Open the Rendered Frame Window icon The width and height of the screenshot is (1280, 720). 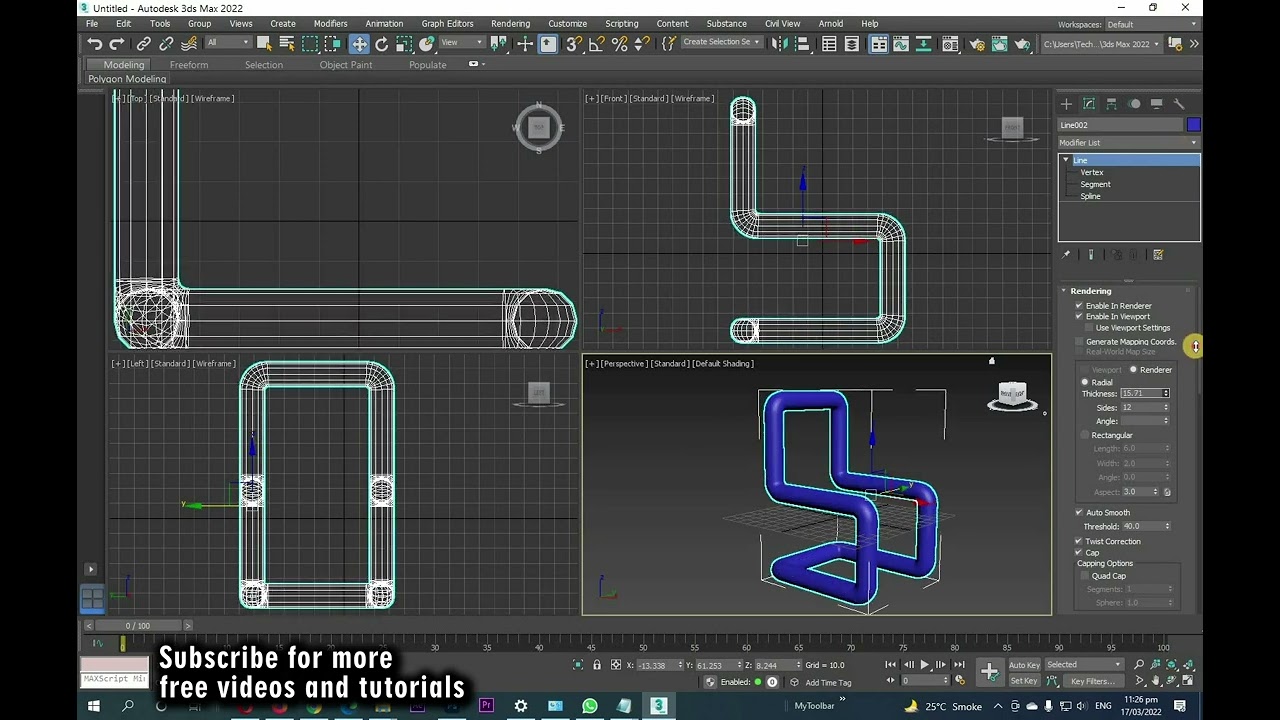coord(999,44)
